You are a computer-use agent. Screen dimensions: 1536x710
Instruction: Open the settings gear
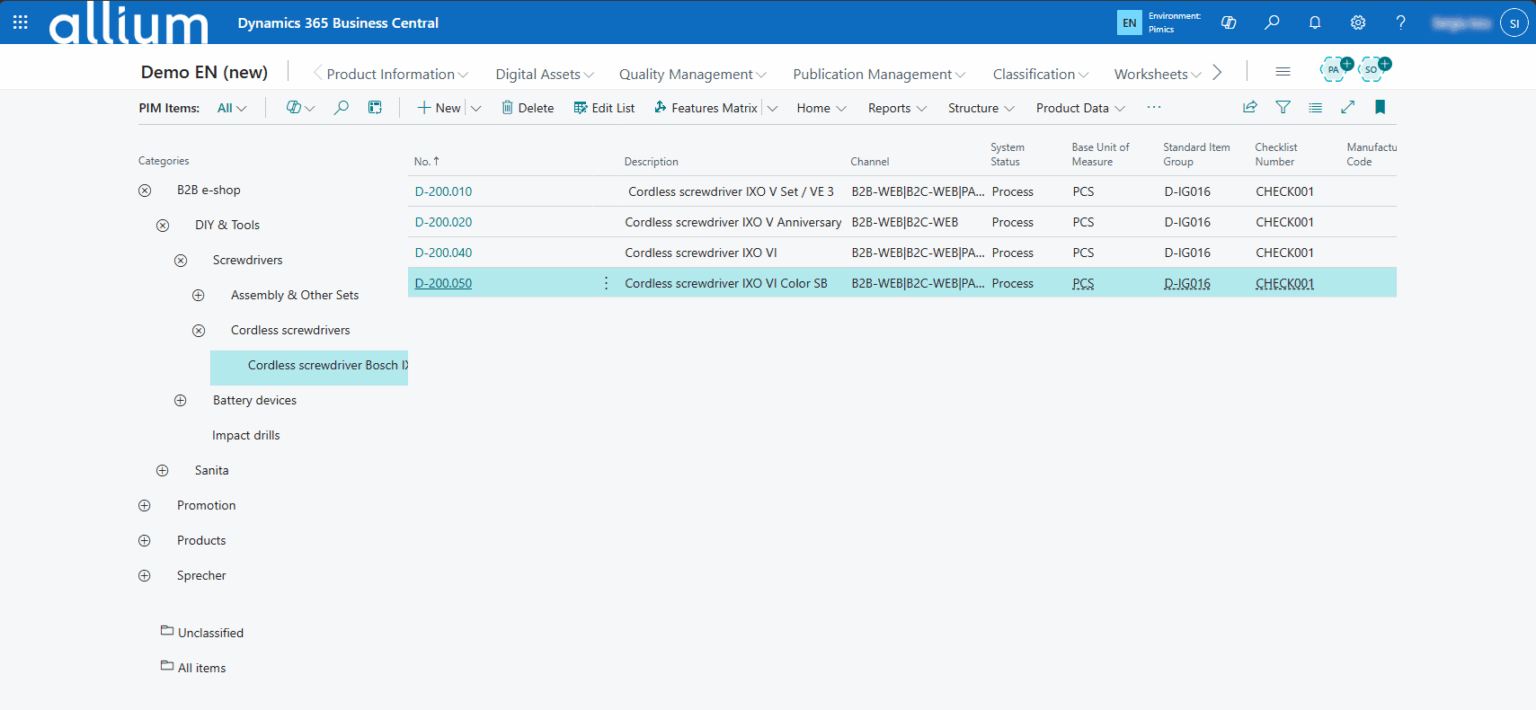(x=1358, y=22)
